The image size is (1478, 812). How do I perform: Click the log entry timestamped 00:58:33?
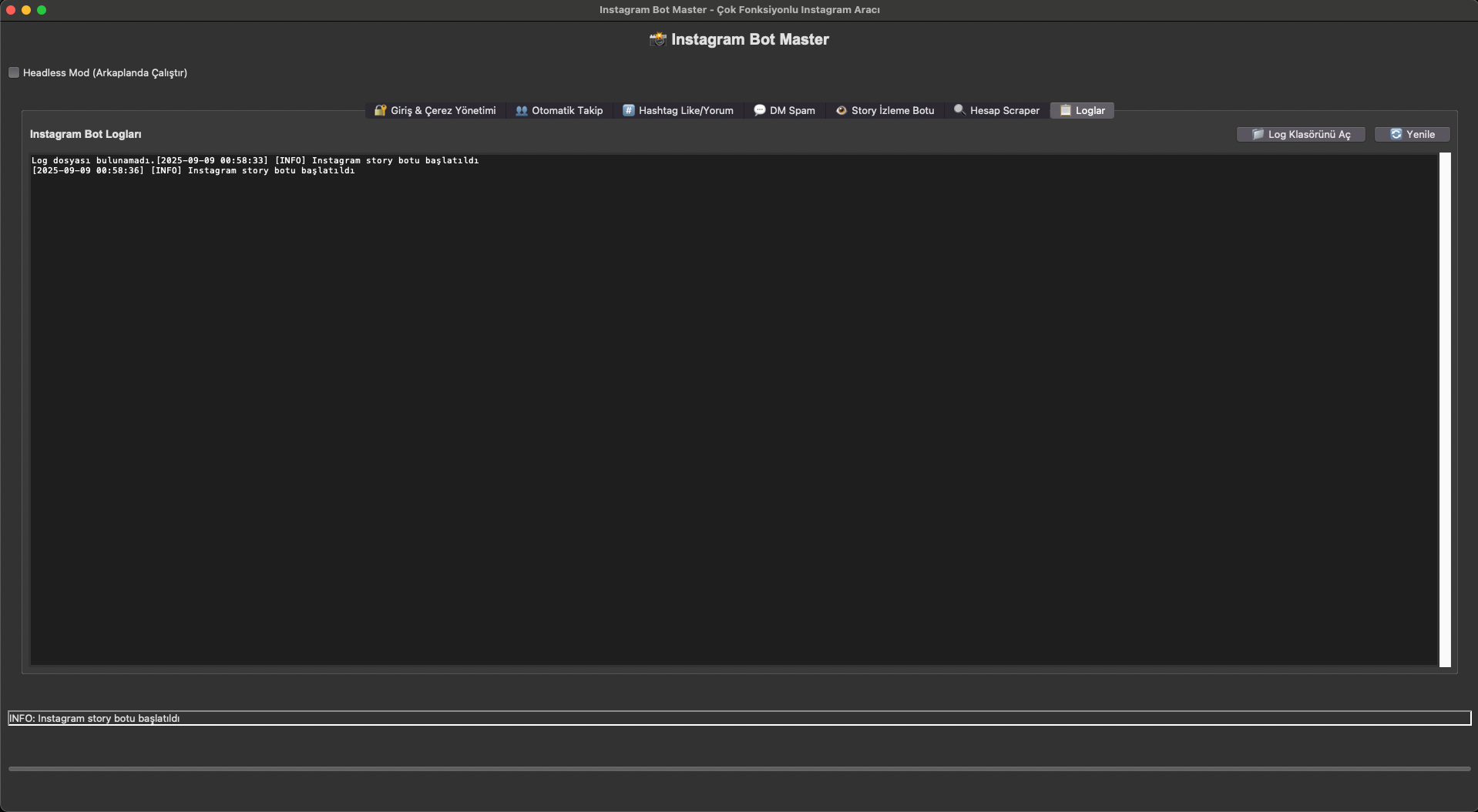[x=317, y=161]
